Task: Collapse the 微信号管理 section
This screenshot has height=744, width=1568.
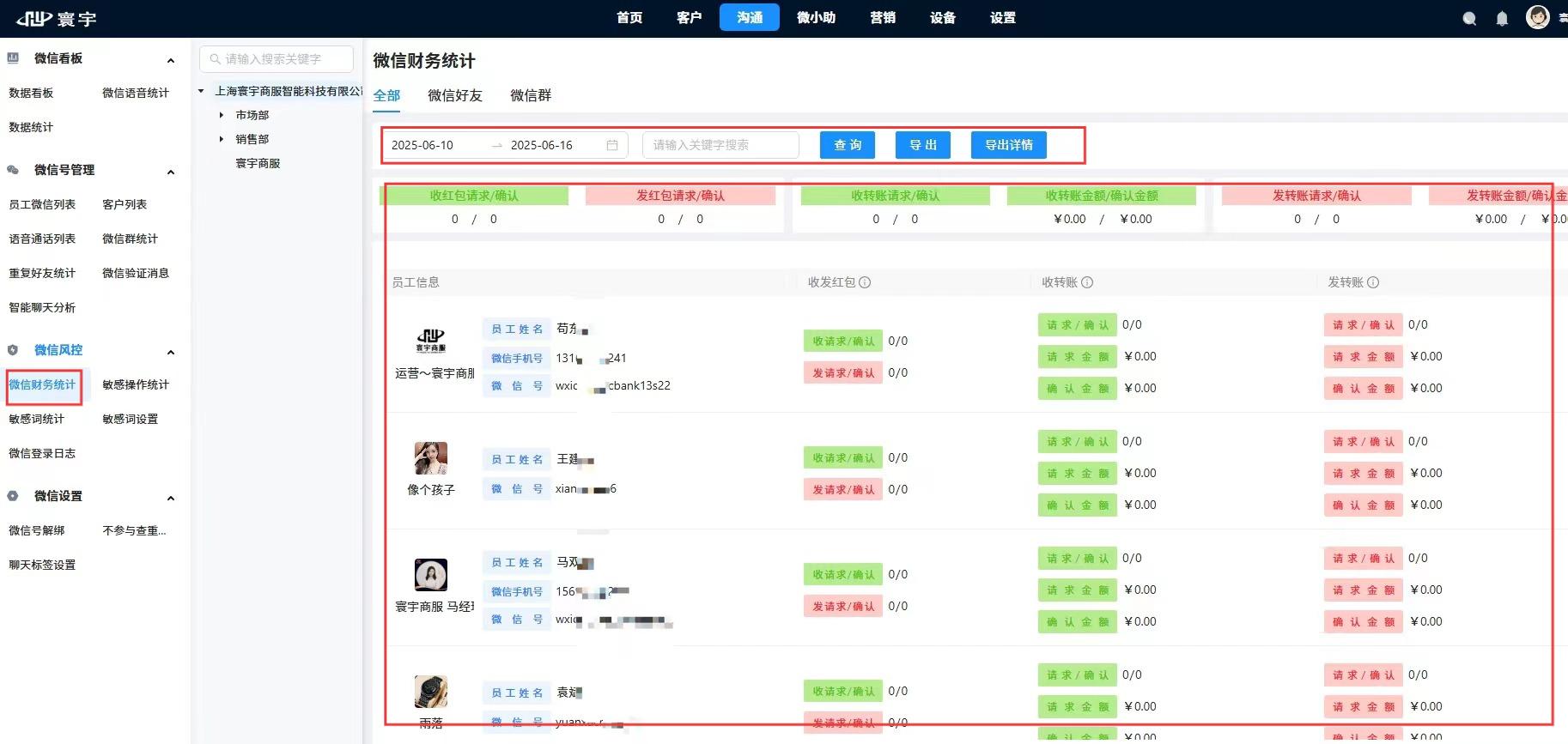Action: [171, 172]
